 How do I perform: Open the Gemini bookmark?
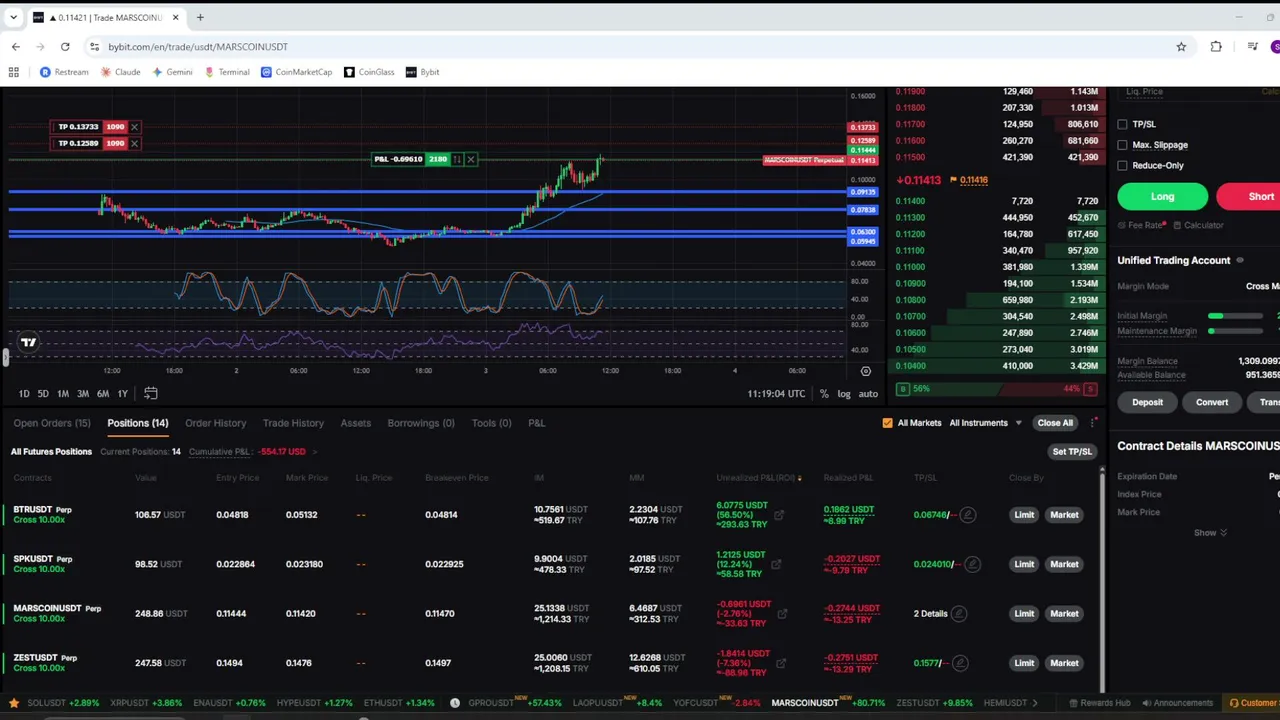coord(172,72)
